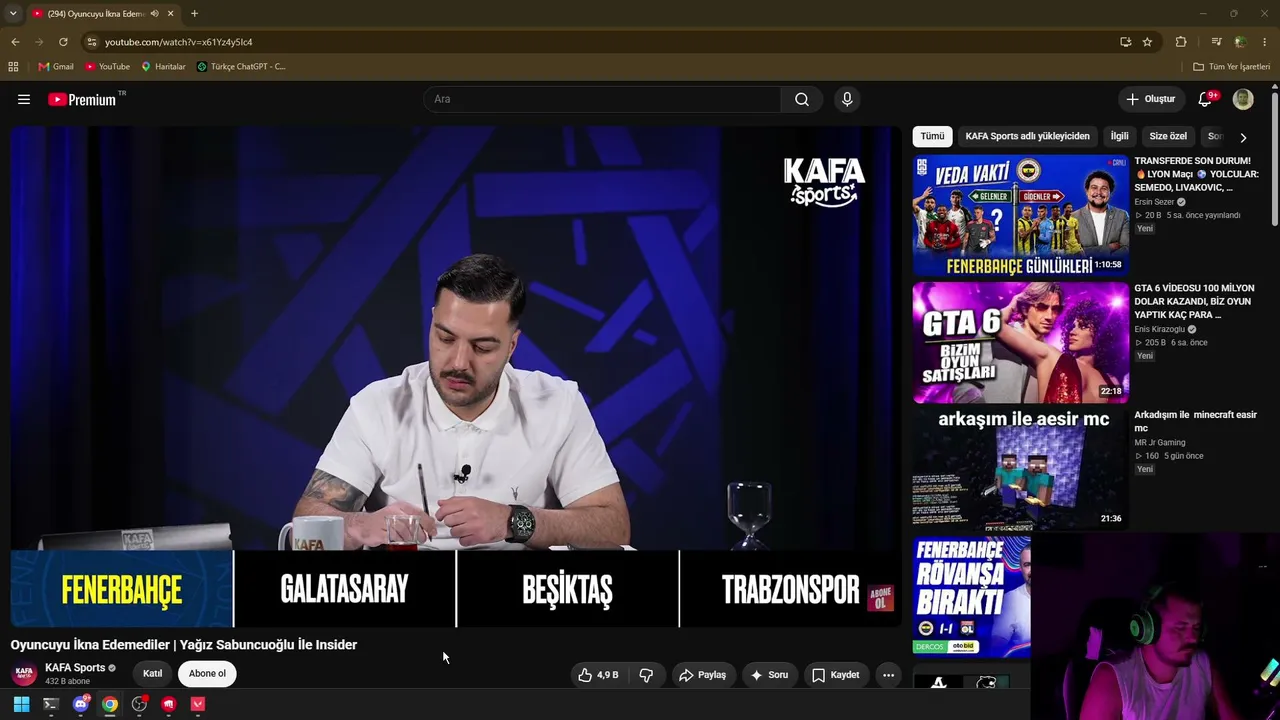1280x720 pixels.
Task: Visit Enis Kirazoglu channel name
Action: point(1159,329)
